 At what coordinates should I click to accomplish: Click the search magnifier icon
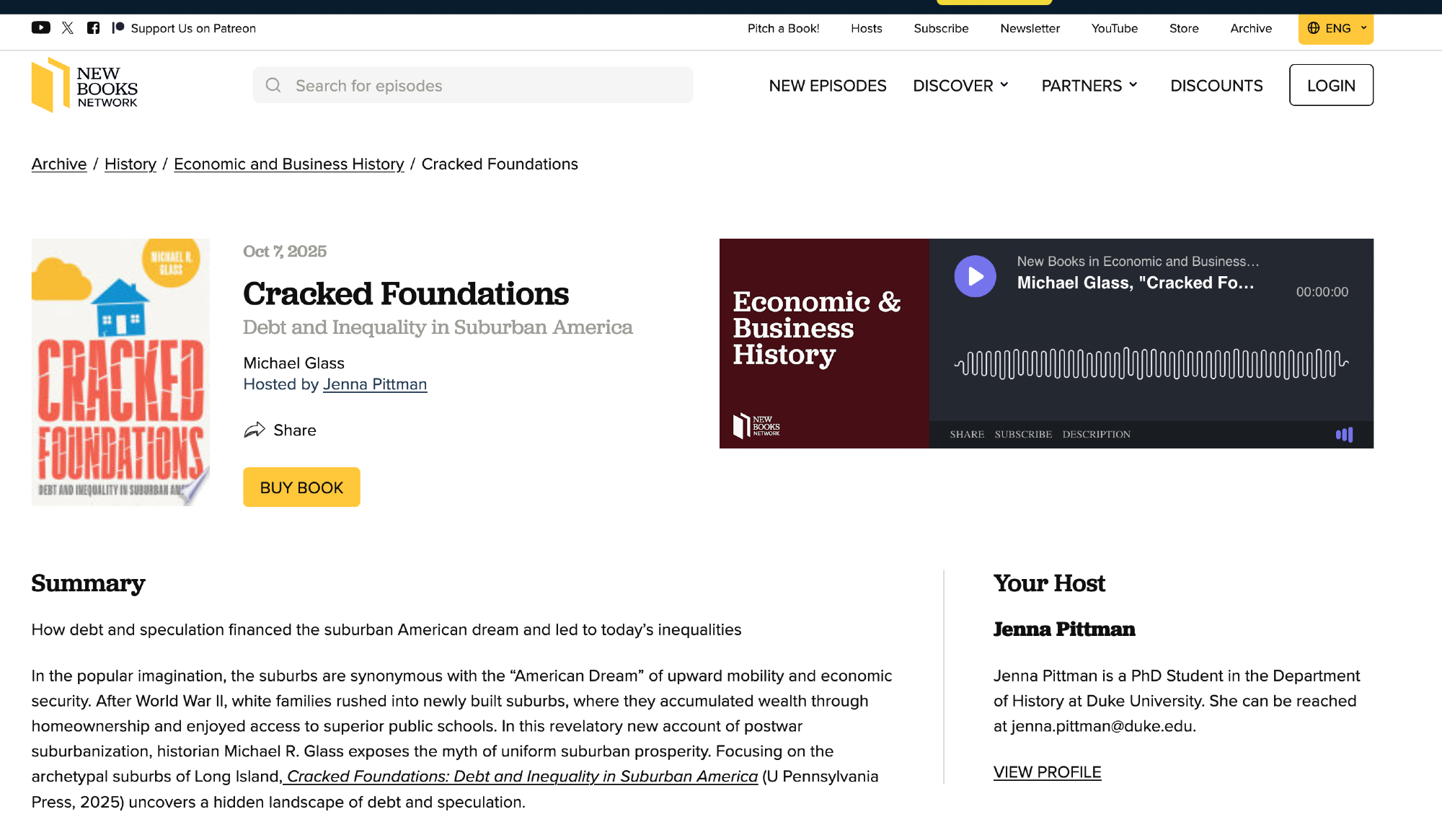point(273,85)
